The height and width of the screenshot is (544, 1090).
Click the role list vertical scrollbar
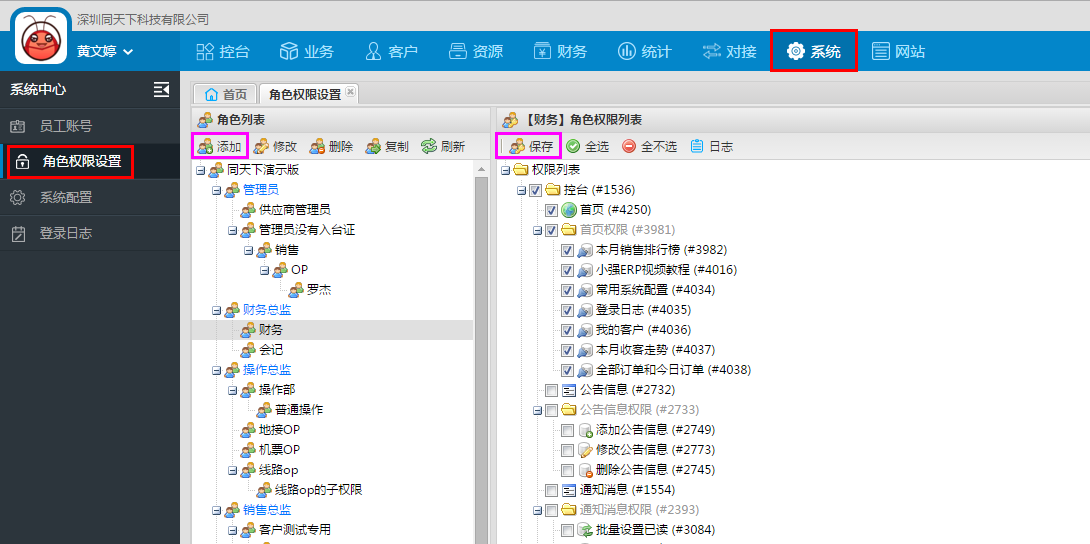pyautogui.click(x=480, y=352)
